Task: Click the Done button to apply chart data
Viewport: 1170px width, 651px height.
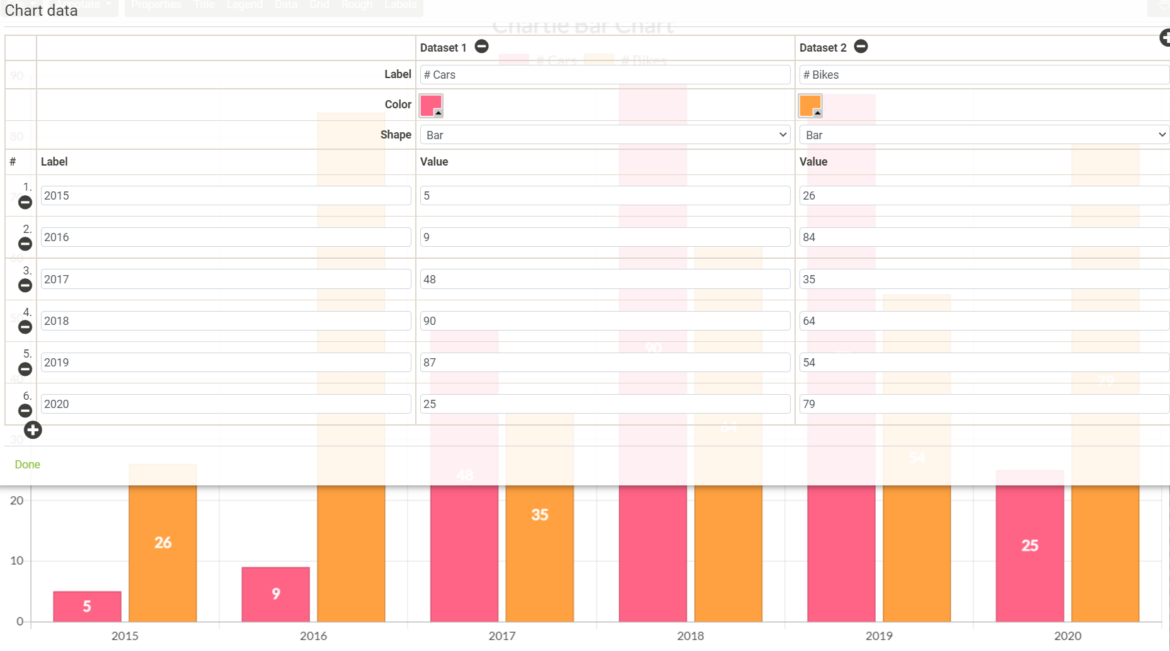Action: coord(27,464)
